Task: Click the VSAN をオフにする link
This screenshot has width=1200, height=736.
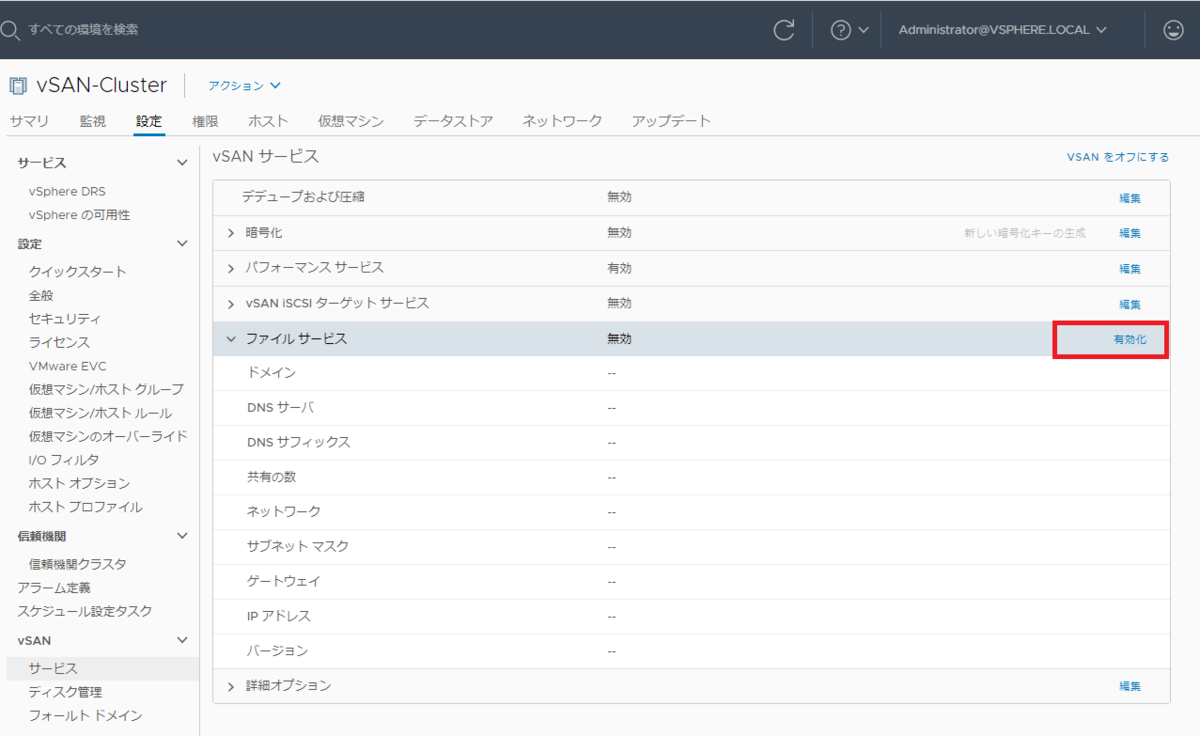Action: pyautogui.click(x=1118, y=157)
